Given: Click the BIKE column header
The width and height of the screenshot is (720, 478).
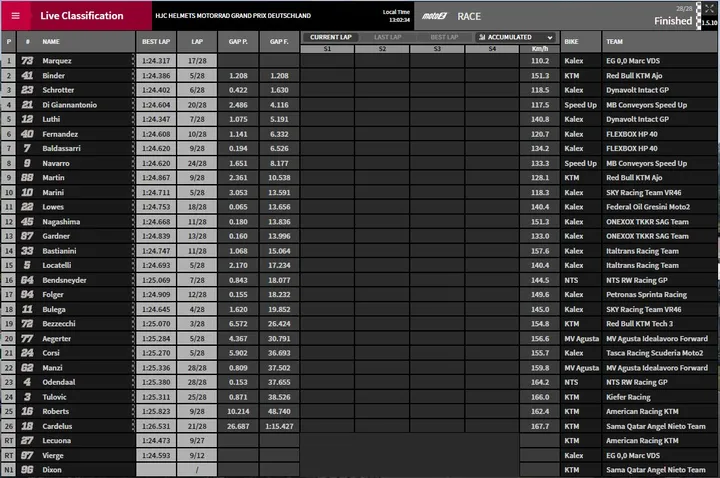Looking at the screenshot, I should pyautogui.click(x=571, y=42).
